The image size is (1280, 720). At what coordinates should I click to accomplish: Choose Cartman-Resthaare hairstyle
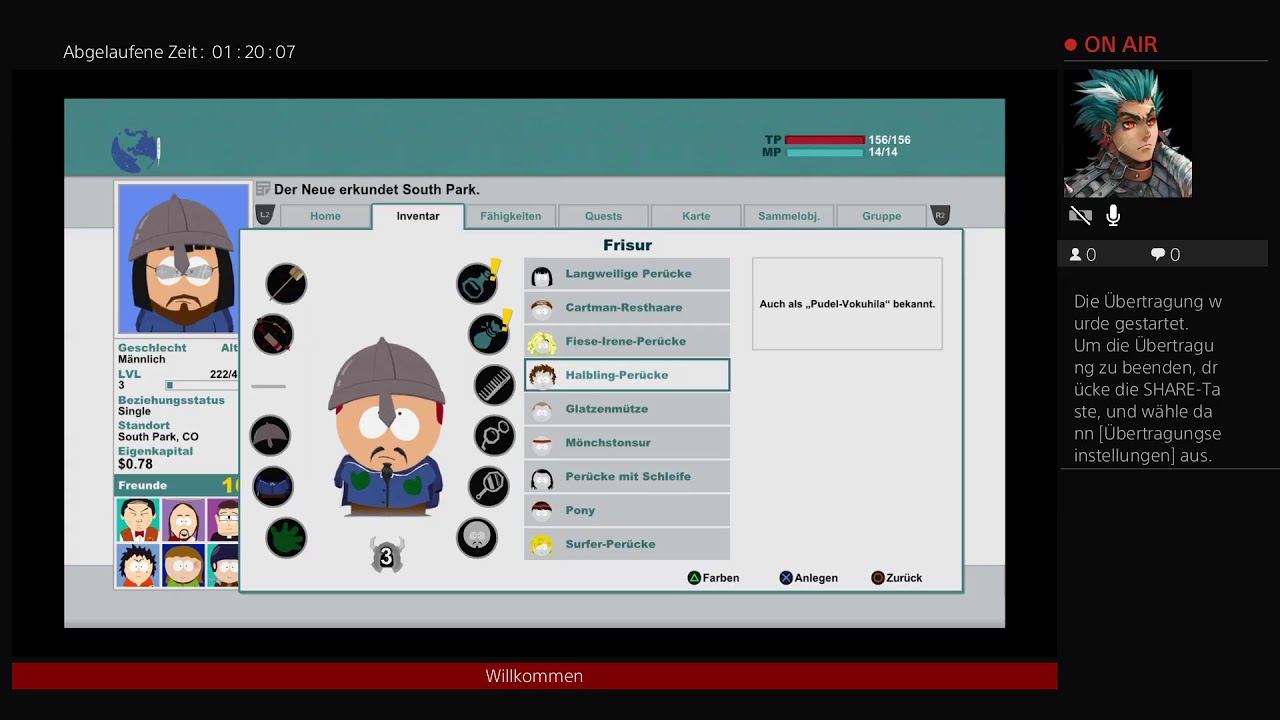627,307
